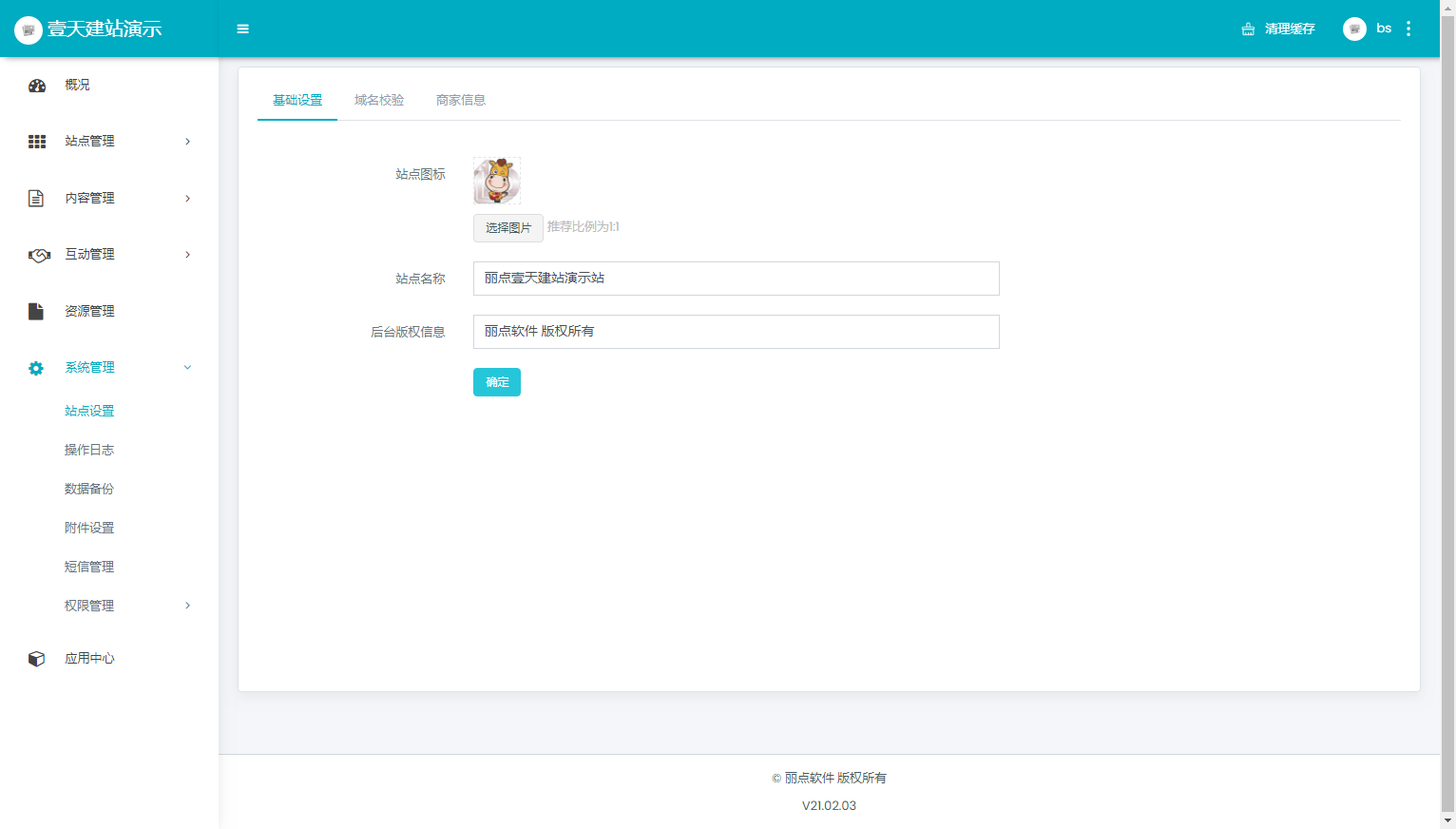The width and height of the screenshot is (1456, 829).
Task: Click the 概况 dashboard icon
Action: tap(37, 86)
